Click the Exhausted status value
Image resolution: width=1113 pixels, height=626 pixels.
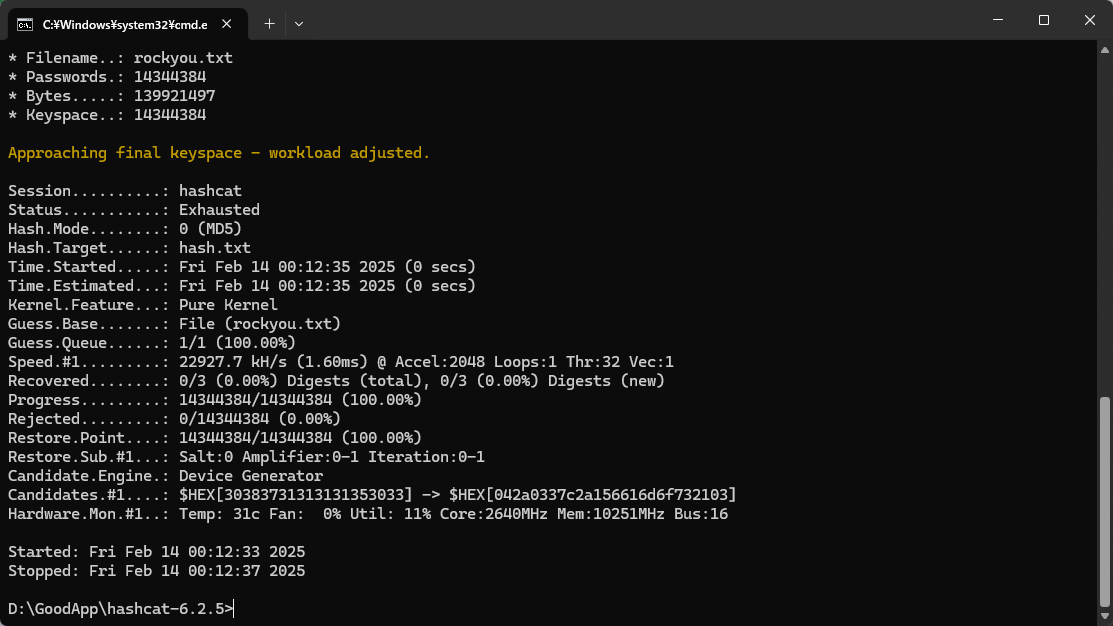[219, 210]
